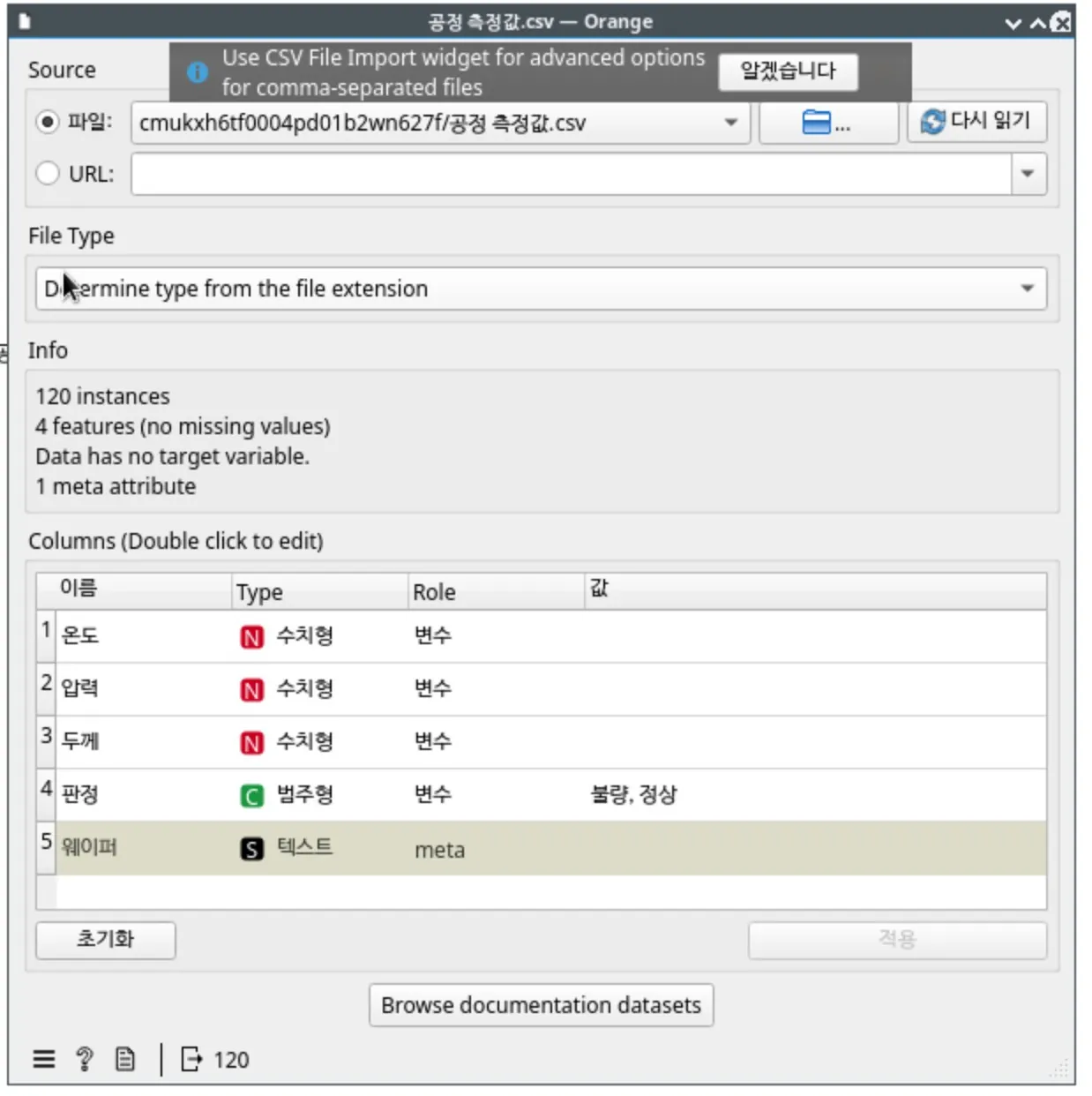Click the categorical C icon for 판정
Image resolution: width=1092 pixels, height=1096 pixels.
tap(251, 796)
